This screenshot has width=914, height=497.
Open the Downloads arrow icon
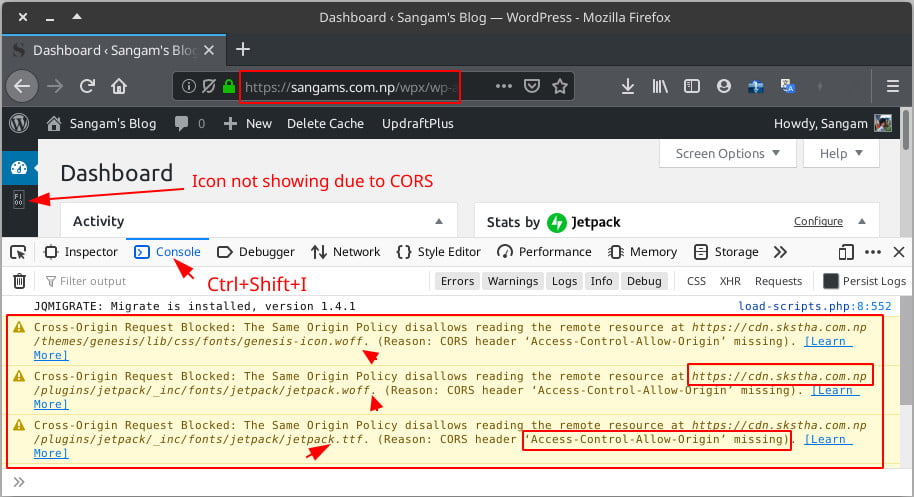point(628,87)
